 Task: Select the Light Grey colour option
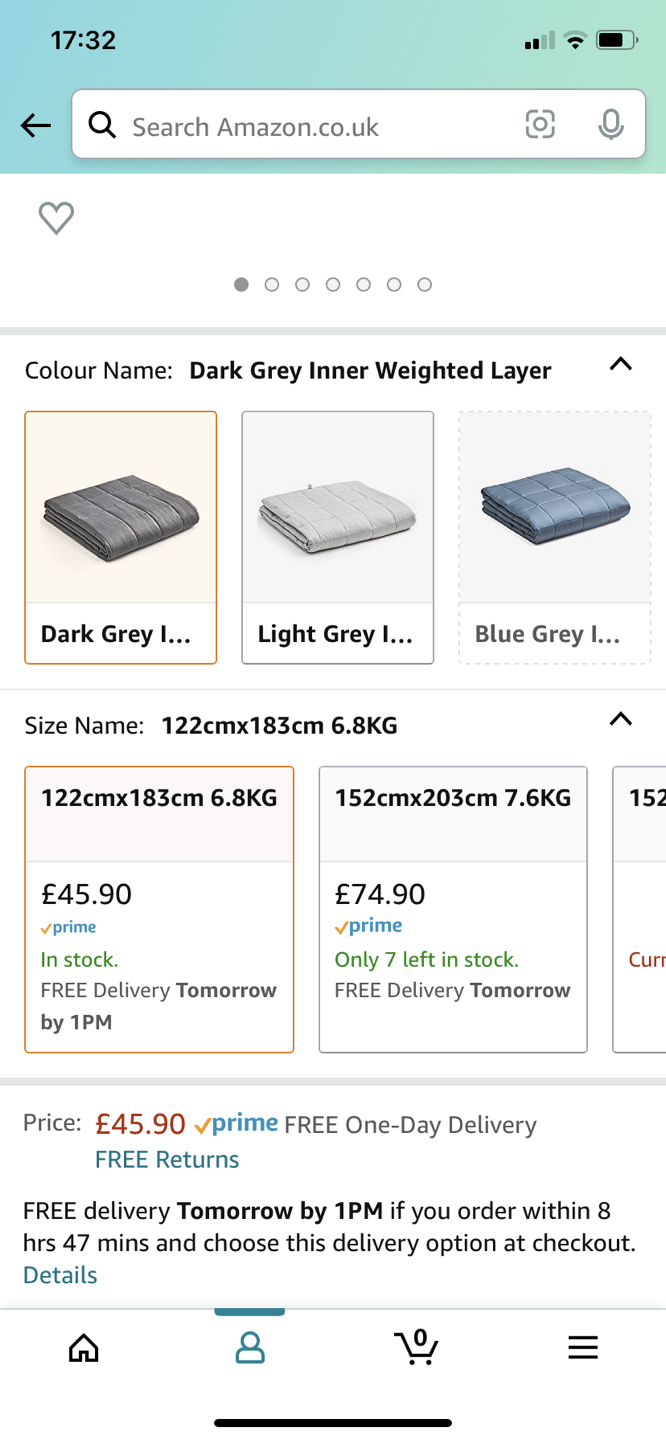coord(338,537)
